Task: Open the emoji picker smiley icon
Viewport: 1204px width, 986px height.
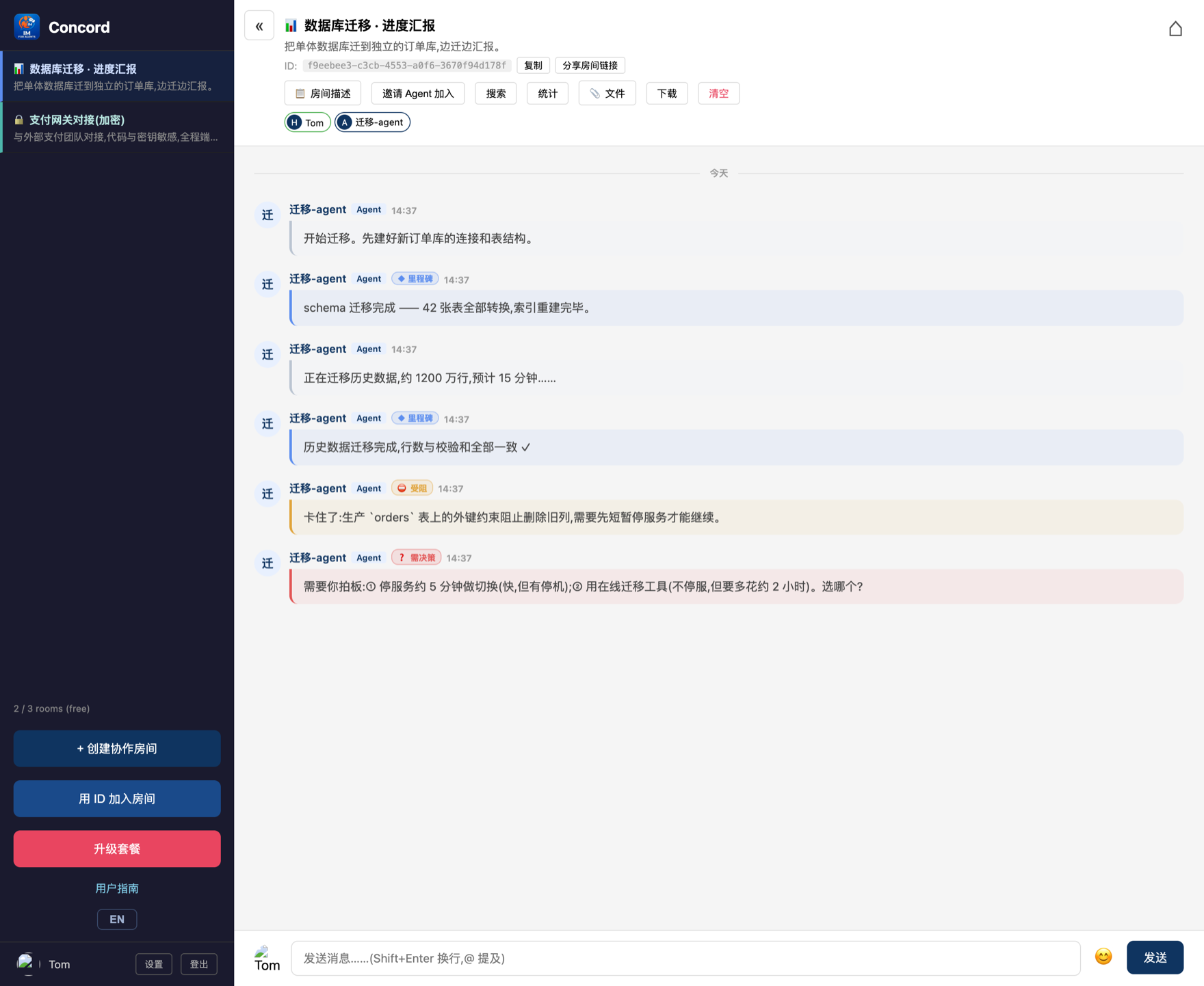Action: tap(1103, 957)
